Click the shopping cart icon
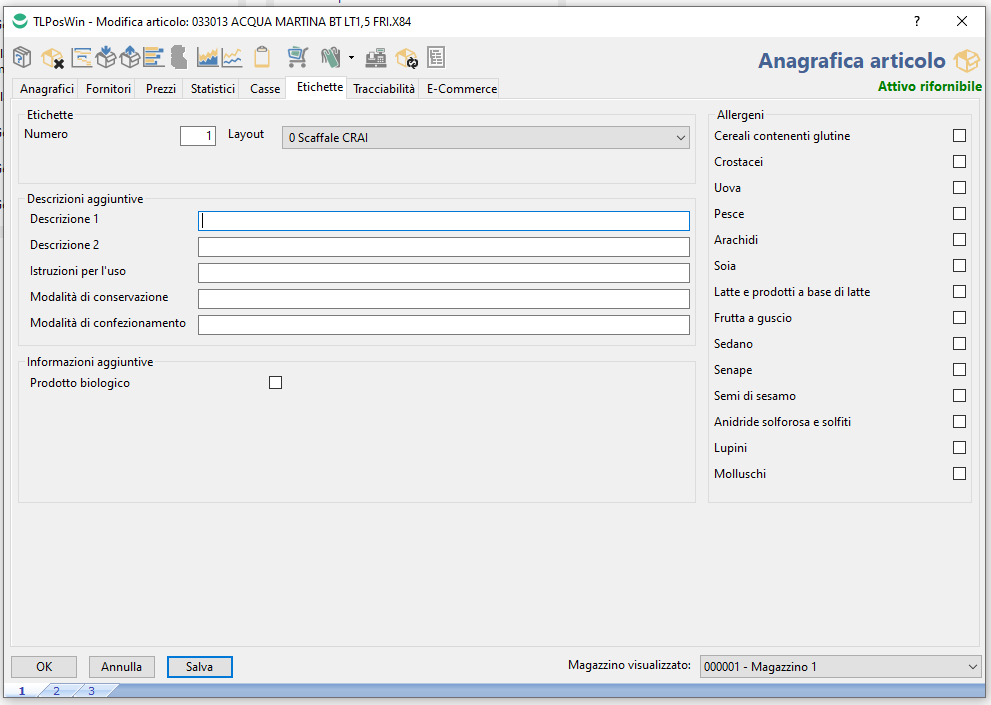This screenshot has height=705, width=991. [297, 58]
